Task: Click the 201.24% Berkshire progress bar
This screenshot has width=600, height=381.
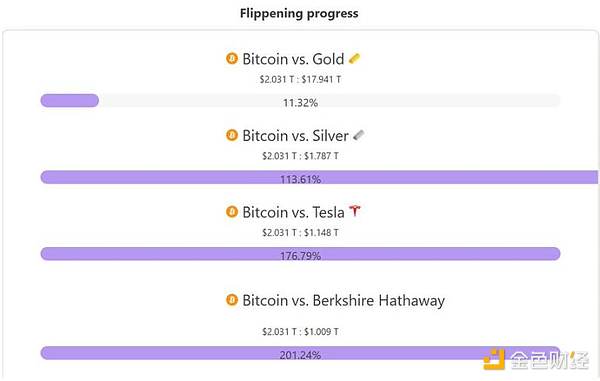Action: pyautogui.click(x=300, y=353)
